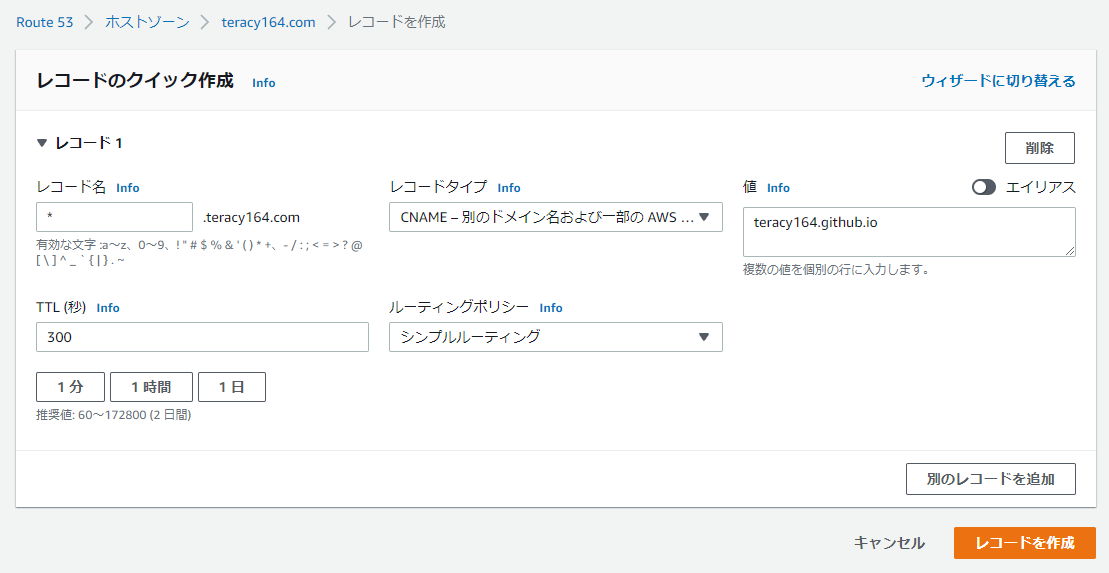Viewport: 1109px width, 573px height.
Task: Open Info link beside ルーティングポリシー
Action: pos(551,308)
